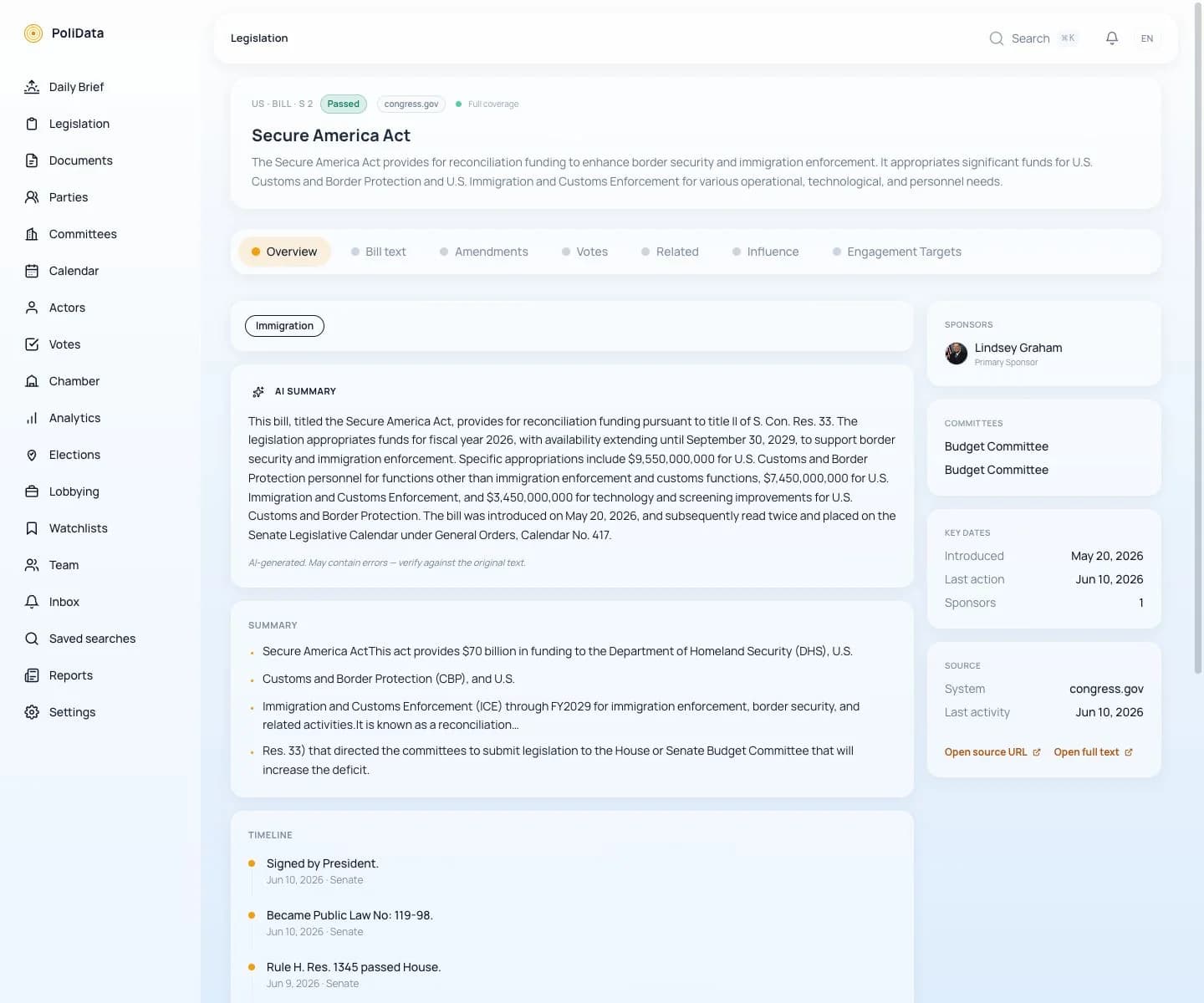The width and height of the screenshot is (1204, 1003).
Task: Click the Legislation breadcrumb in header
Action: tap(259, 38)
